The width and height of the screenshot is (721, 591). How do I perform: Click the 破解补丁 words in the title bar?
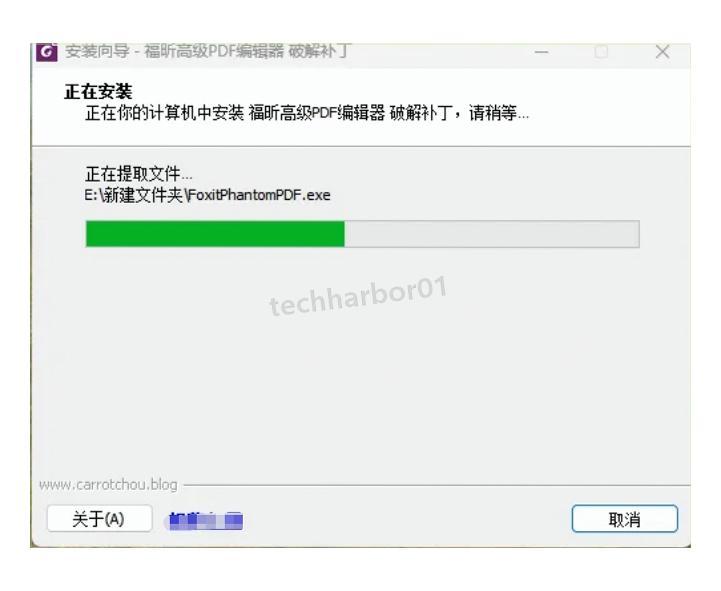click(x=320, y=51)
